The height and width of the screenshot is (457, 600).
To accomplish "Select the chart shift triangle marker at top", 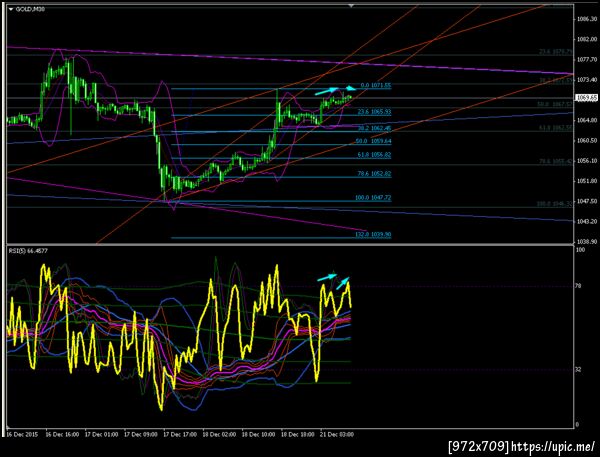I will coord(351,6).
